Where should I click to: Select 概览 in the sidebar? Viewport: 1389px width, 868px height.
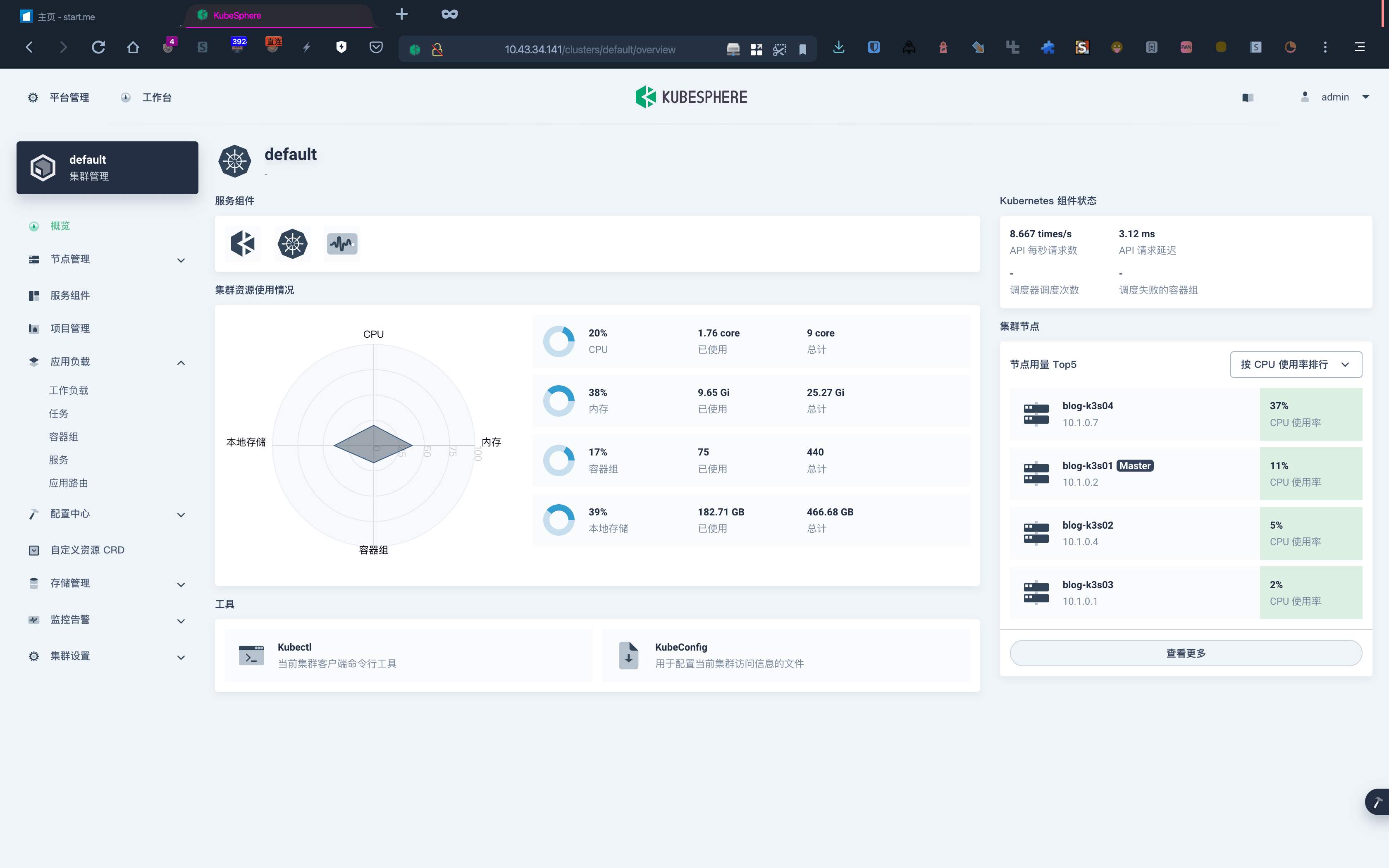[60, 226]
